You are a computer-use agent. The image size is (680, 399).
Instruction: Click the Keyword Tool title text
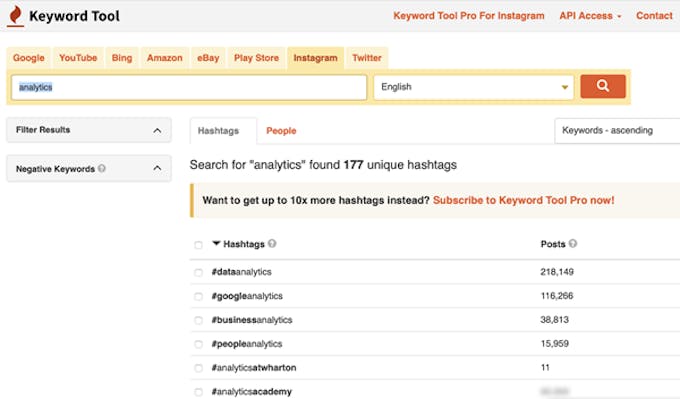(74, 16)
